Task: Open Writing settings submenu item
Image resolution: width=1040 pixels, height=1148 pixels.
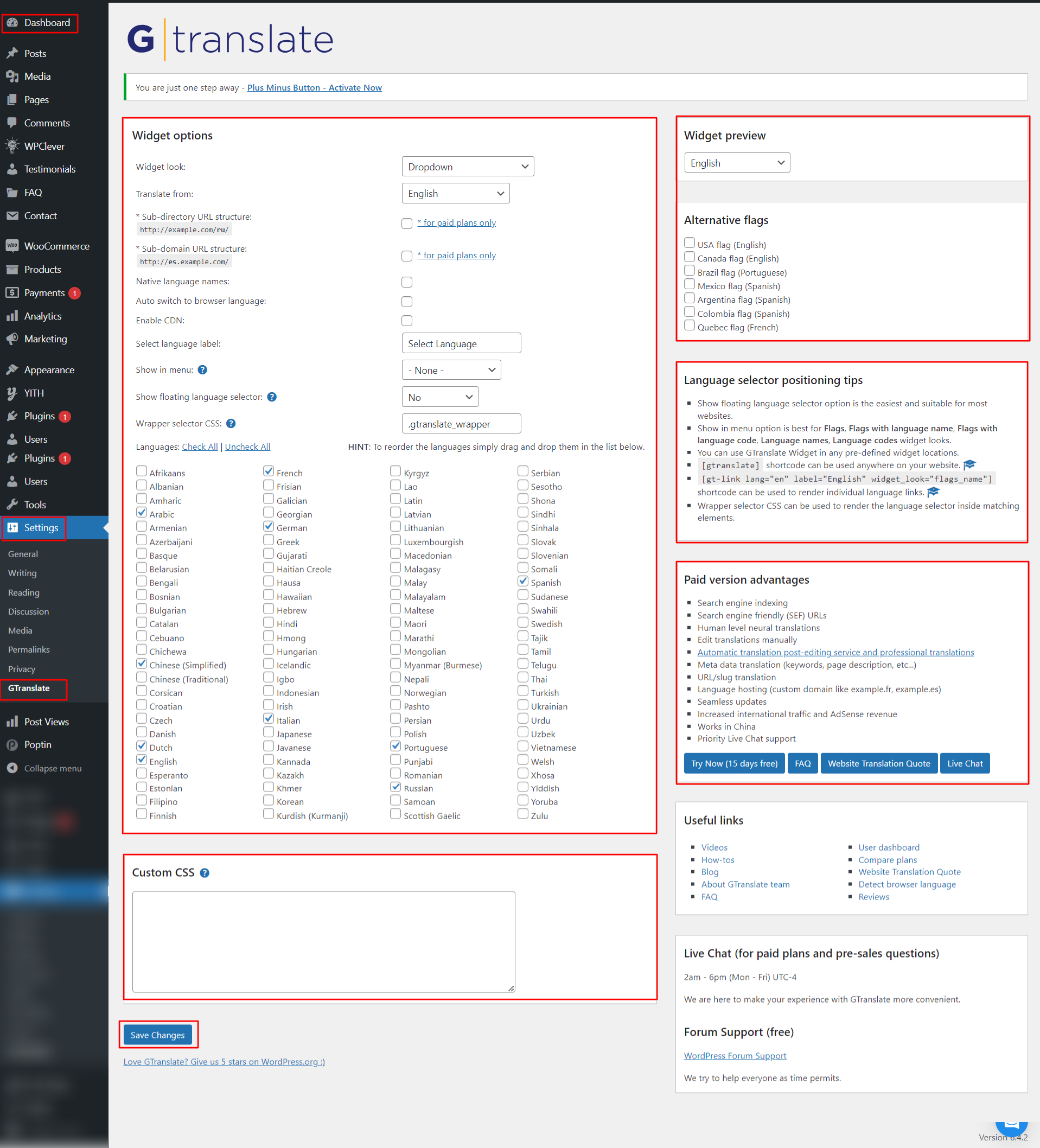Action: point(22,573)
